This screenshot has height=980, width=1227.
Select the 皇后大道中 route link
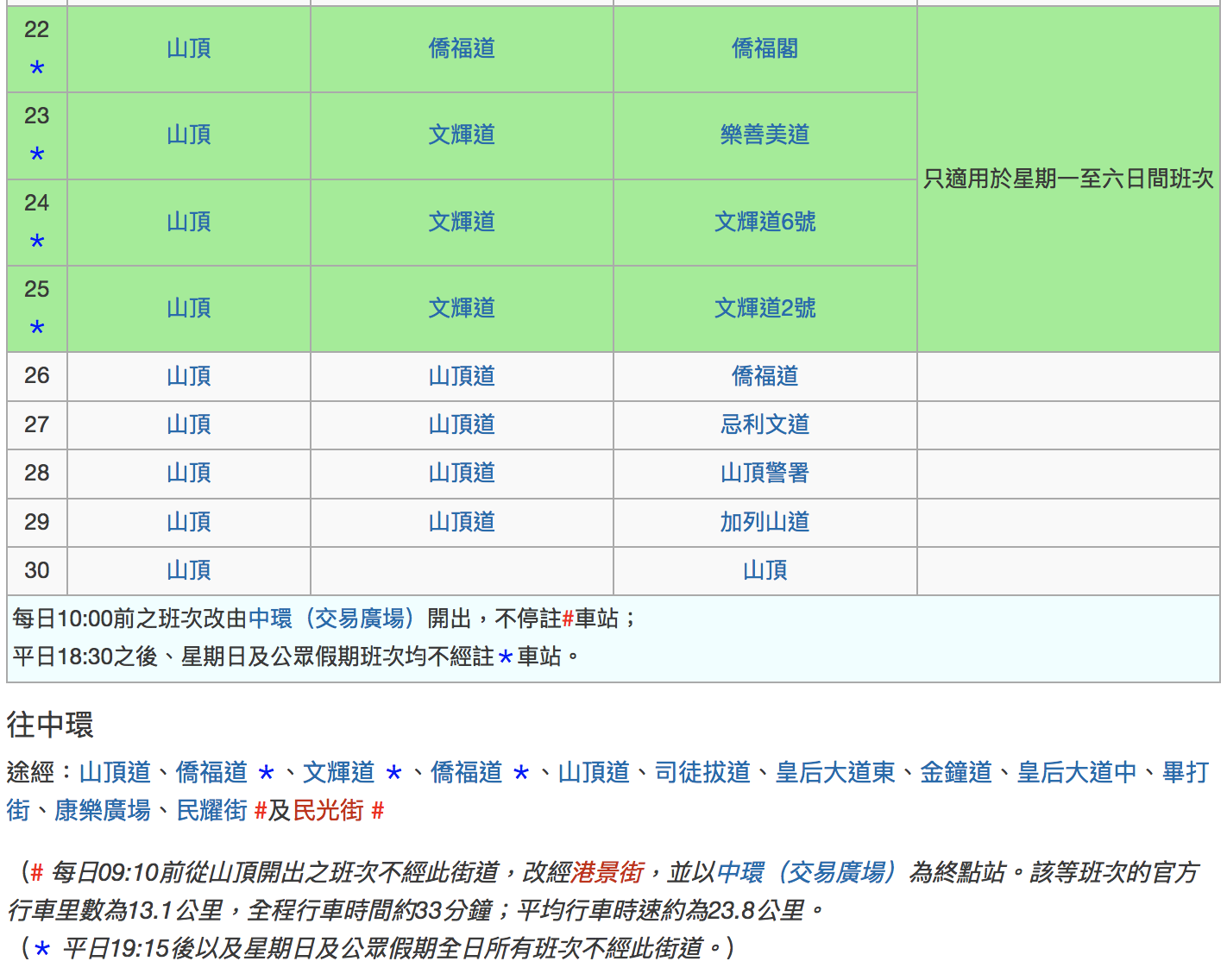click(1077, 772)
